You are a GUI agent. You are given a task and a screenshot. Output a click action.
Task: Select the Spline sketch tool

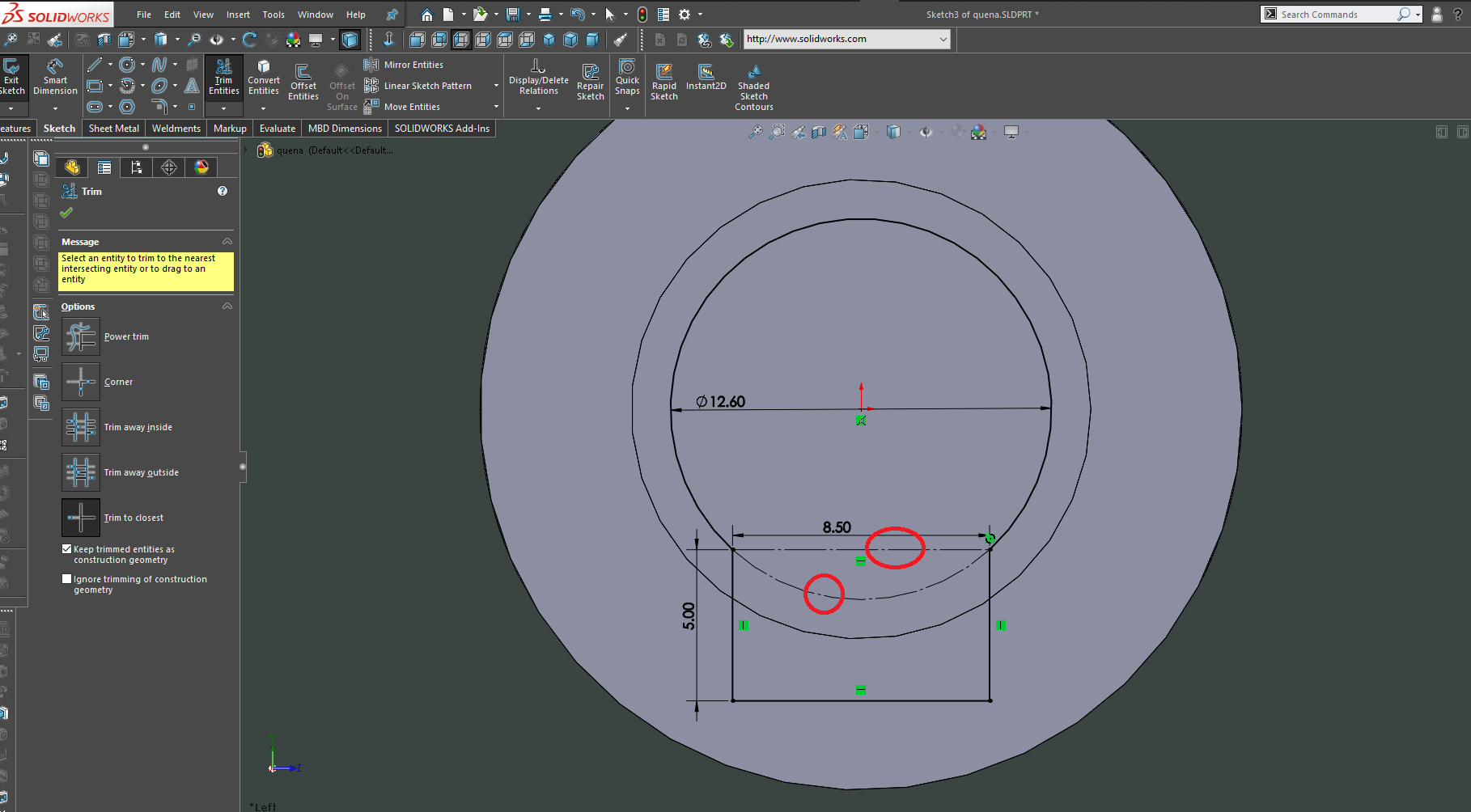point(159,65)
